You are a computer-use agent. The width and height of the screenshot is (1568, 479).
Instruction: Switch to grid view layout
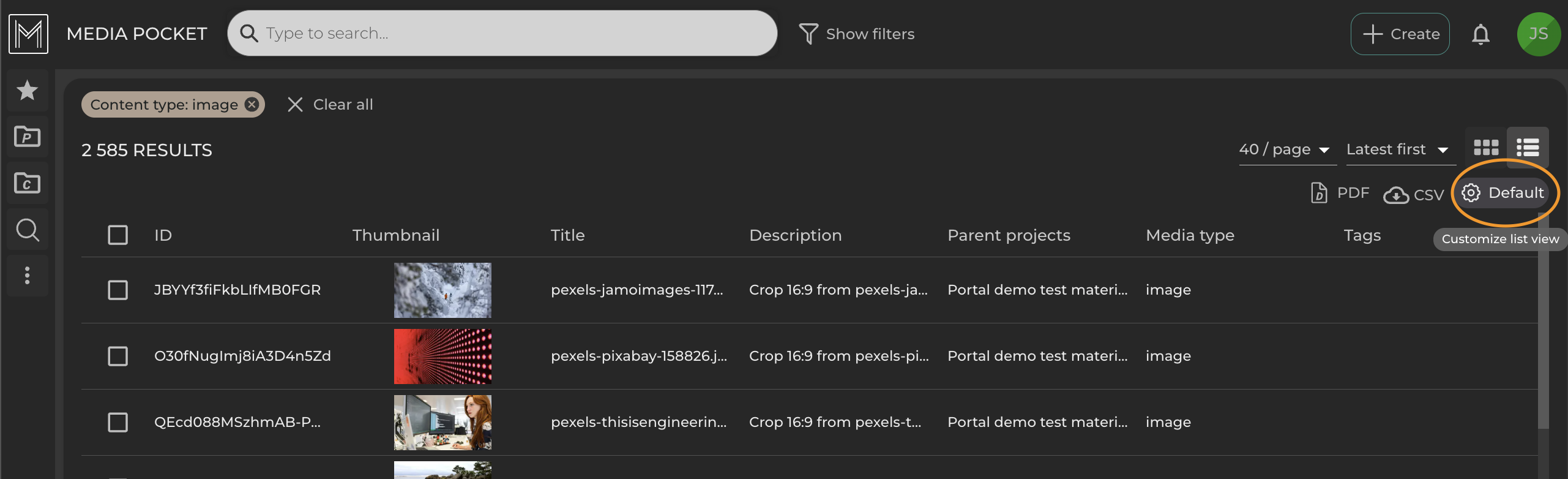click(x=1485, y=147)
